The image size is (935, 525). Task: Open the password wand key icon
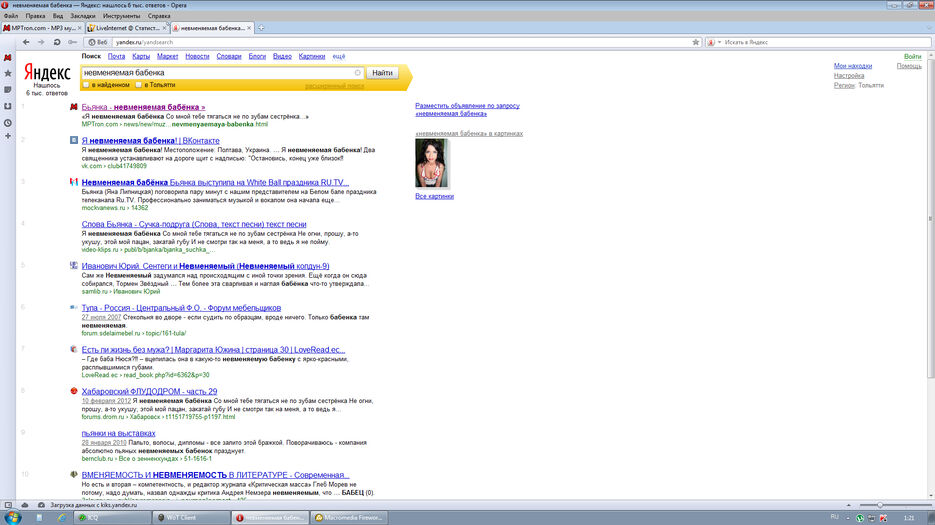point(73,42)
